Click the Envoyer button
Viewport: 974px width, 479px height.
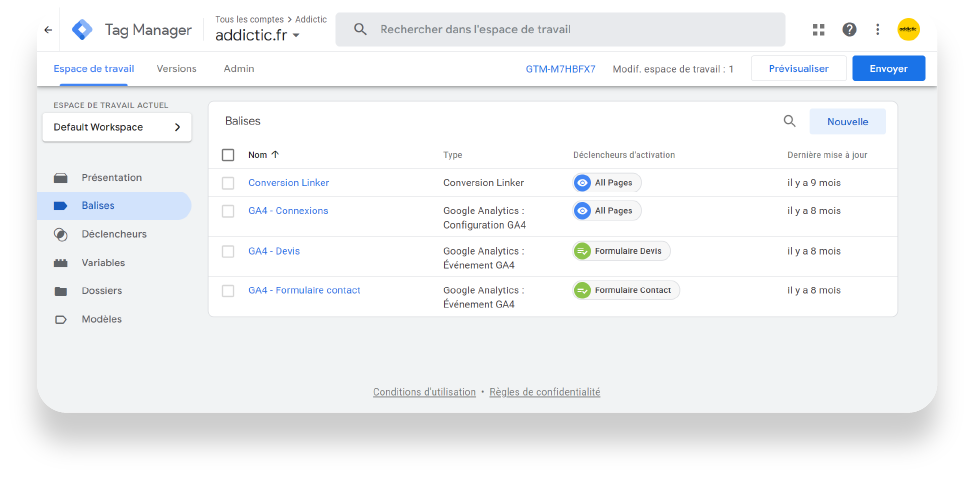pos(888,69)
